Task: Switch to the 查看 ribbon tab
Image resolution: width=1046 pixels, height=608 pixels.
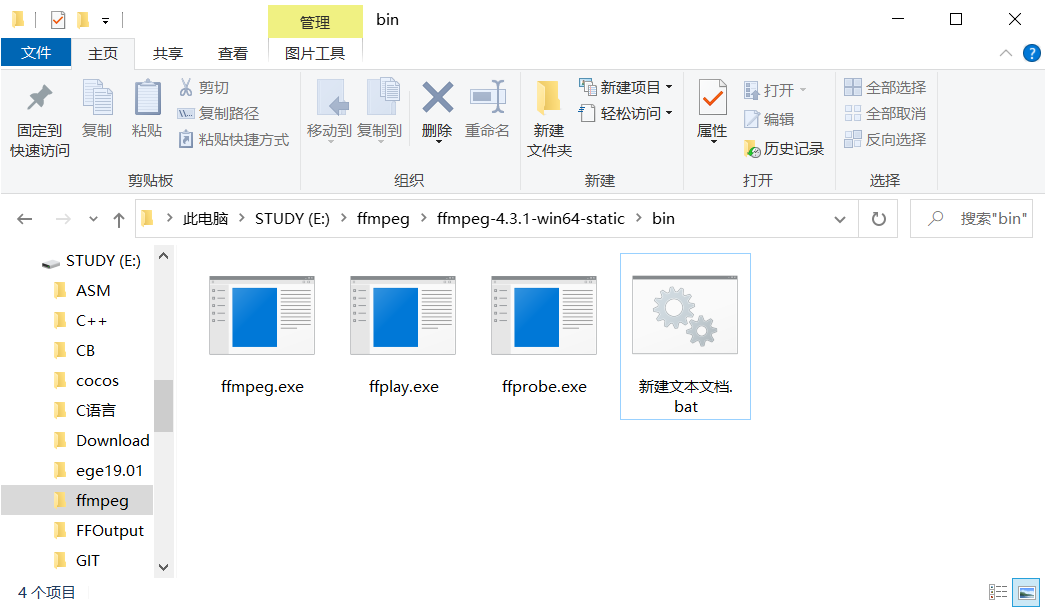Action: click(233, 53)
